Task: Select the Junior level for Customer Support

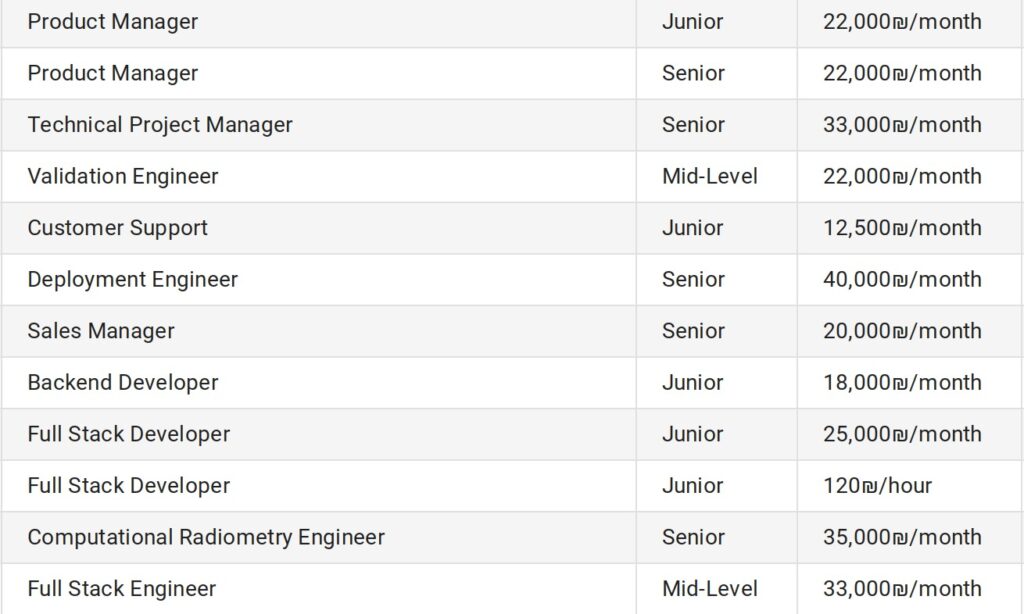Action: pyautogui.click(x=693, y=228)
